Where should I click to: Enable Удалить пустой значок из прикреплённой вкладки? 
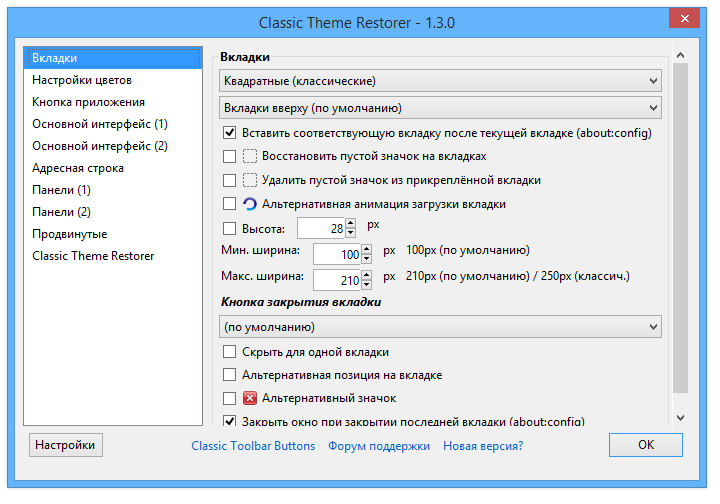pos(229,180)
